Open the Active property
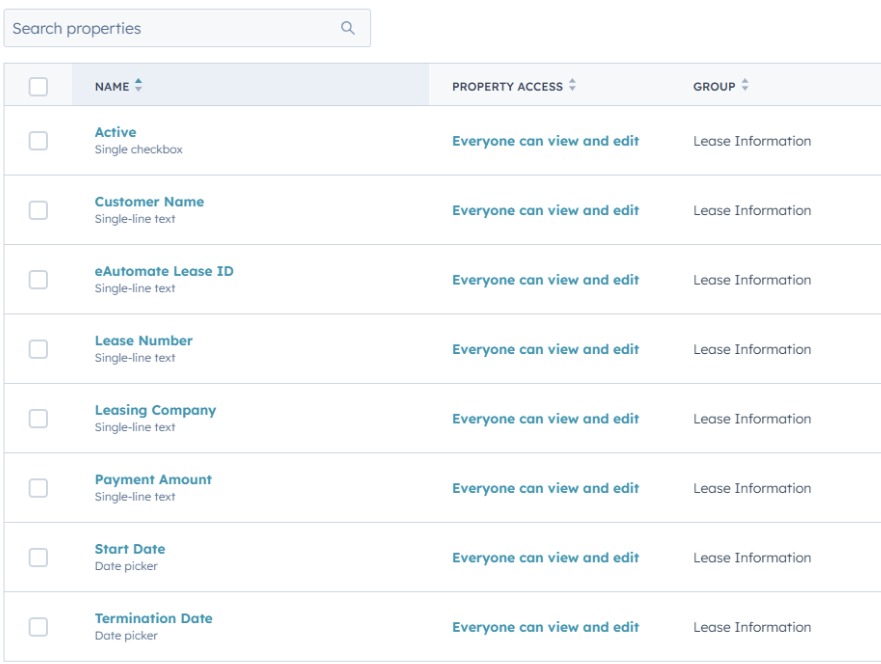 tap(115, 132)
